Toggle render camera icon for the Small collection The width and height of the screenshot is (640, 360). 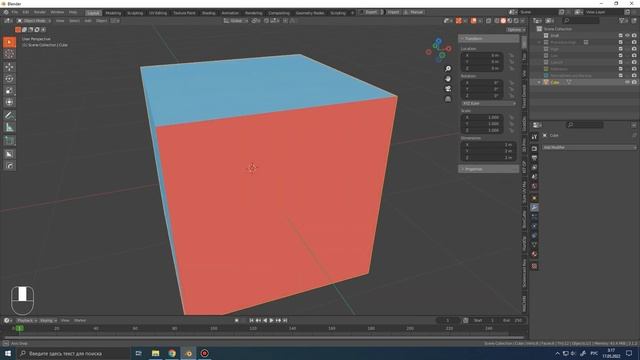[x=634, y=36]
